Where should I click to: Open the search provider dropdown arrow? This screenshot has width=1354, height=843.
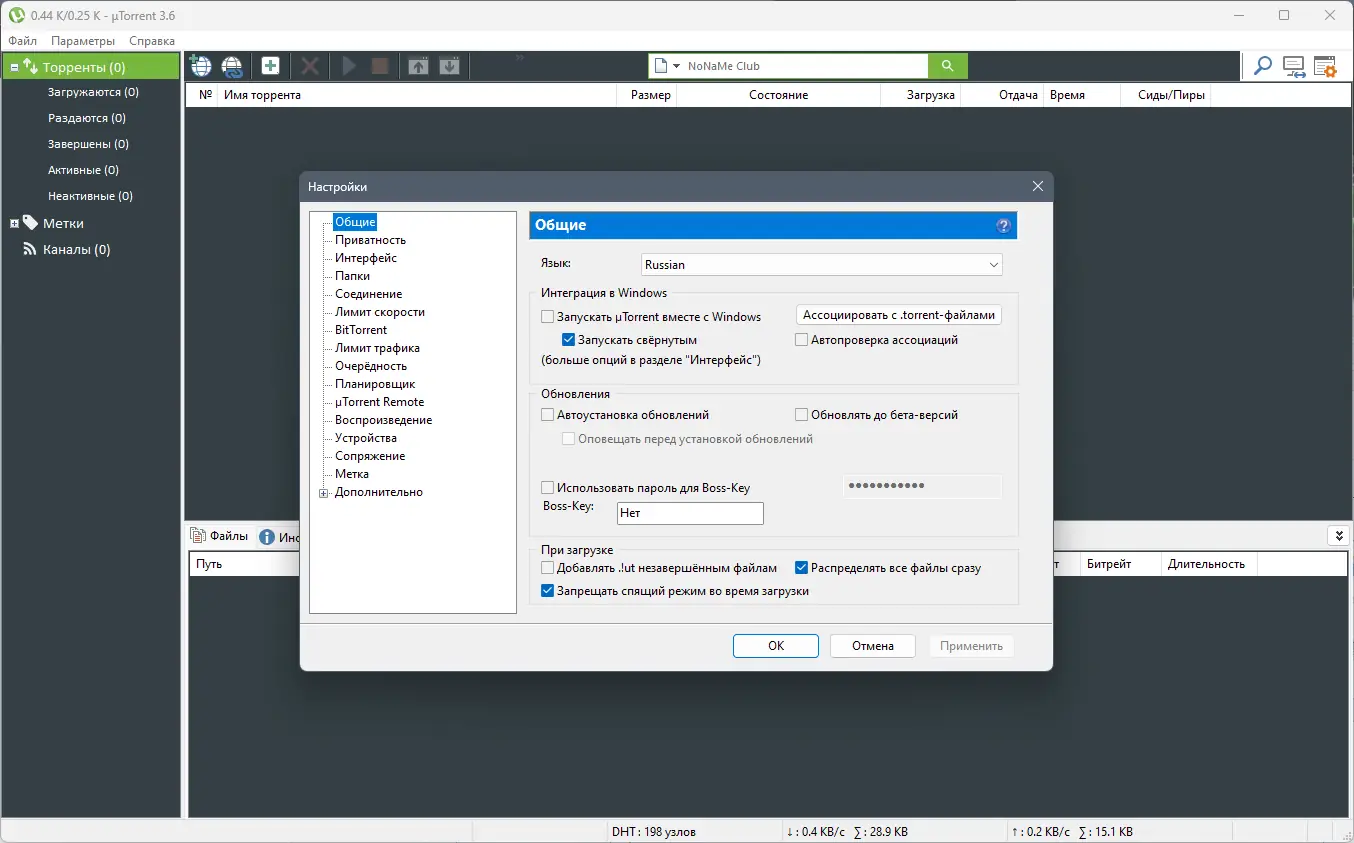tap(677, 66)
